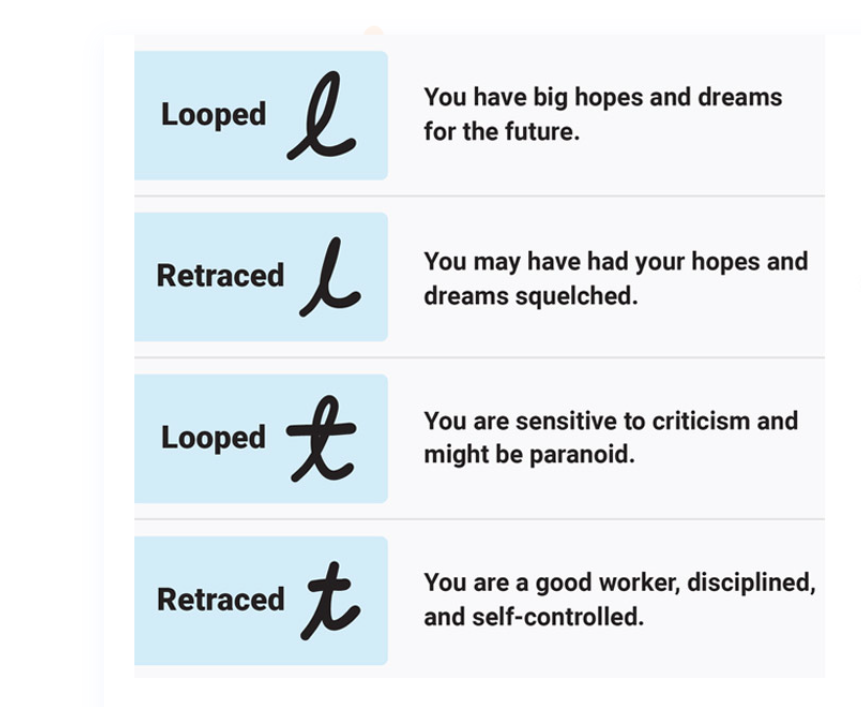
Task: Click the words "dreams squelched."
Action: 530,296
